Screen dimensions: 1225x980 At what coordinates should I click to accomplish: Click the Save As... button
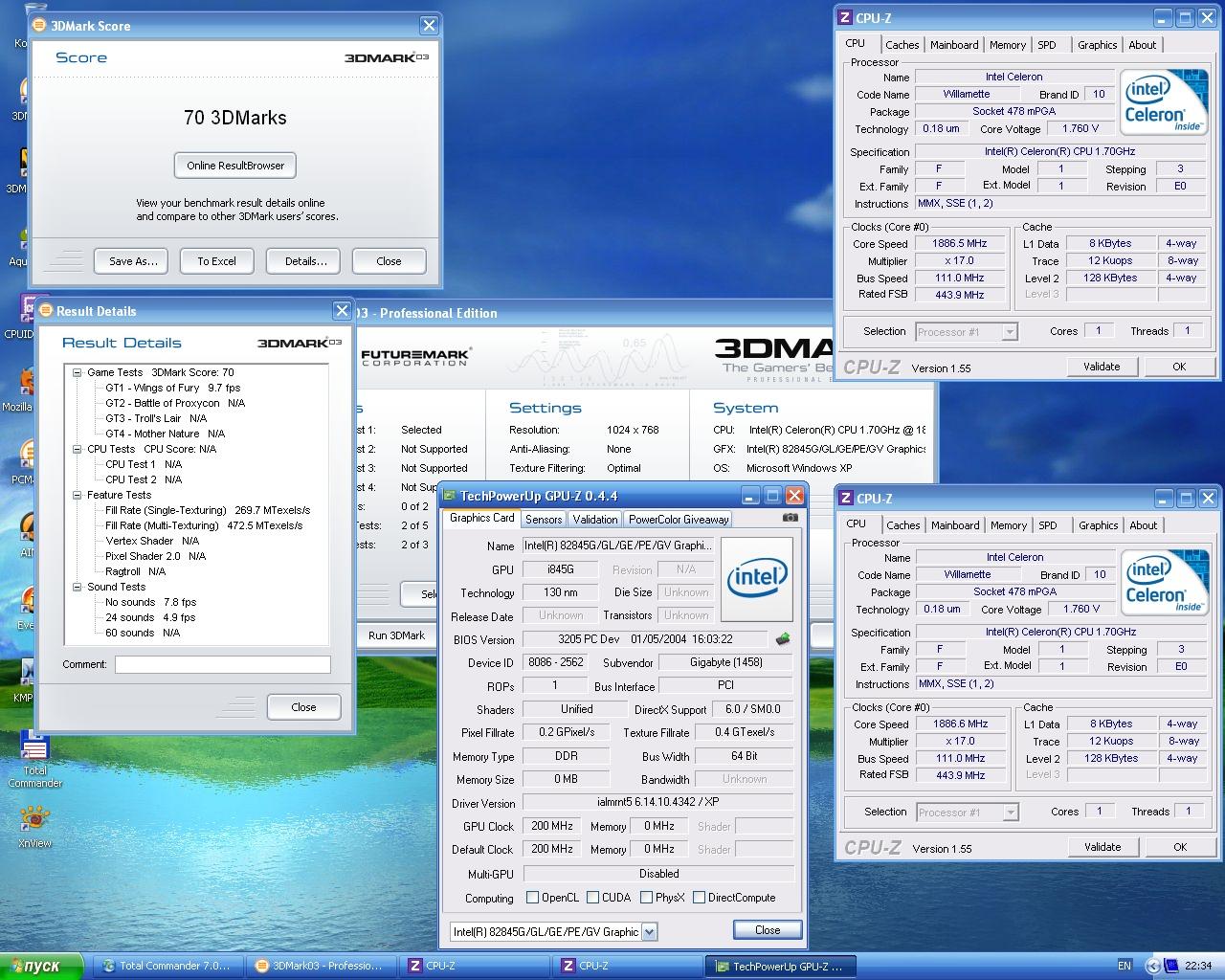coord(133,261)
